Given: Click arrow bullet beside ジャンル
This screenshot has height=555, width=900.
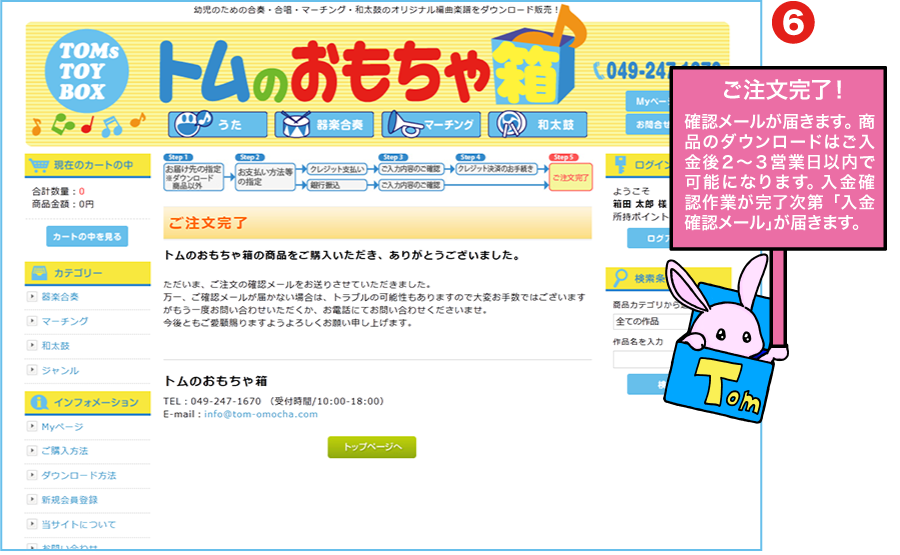Looking at the screenshot, I should coord(32,370).
